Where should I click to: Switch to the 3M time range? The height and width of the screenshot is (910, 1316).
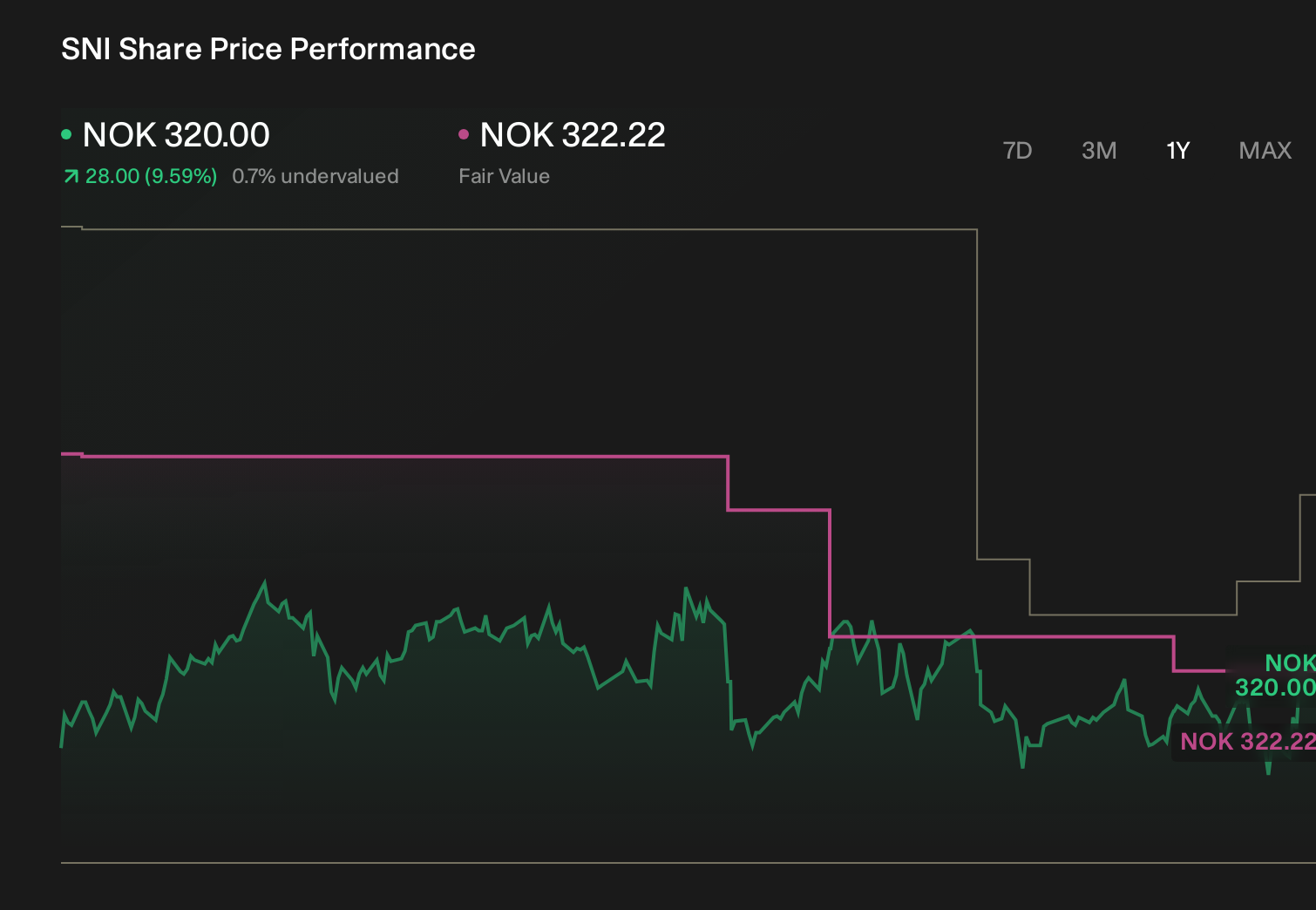pyautogui.click(x=1099, y=151)
